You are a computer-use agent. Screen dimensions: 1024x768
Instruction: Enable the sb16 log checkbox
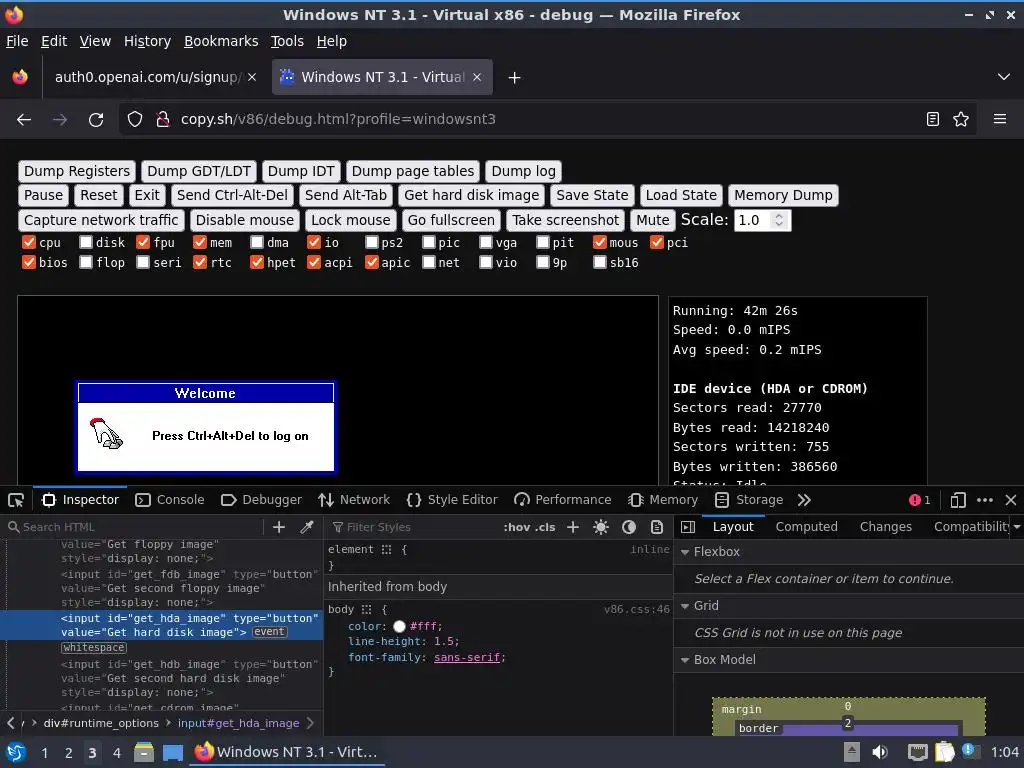[x=600, y=263]
